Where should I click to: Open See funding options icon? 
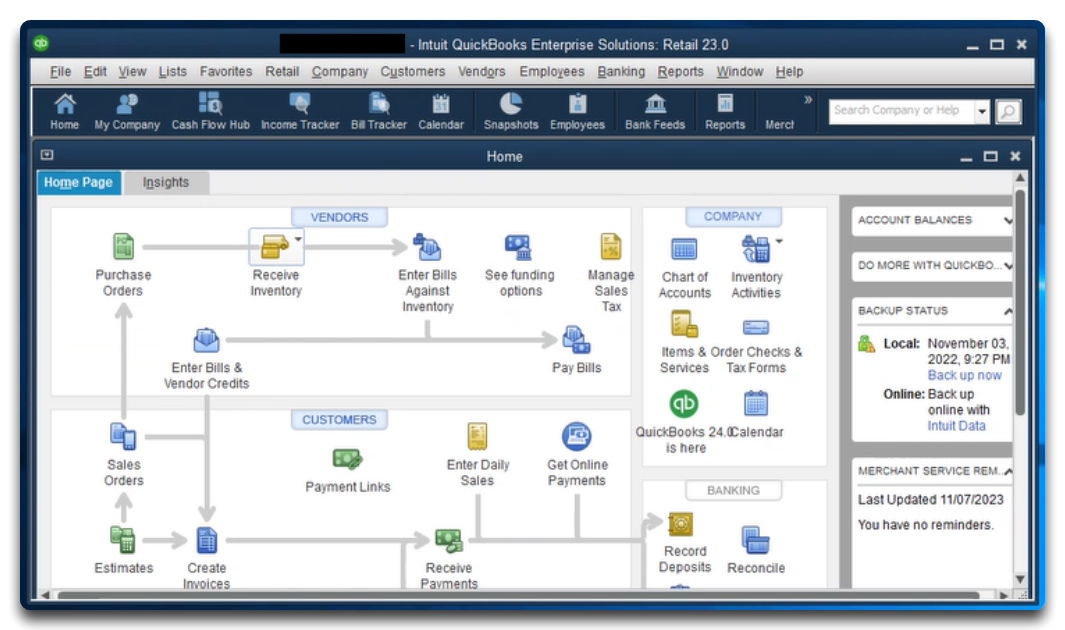pyautogui.click(x=518, y=247)
